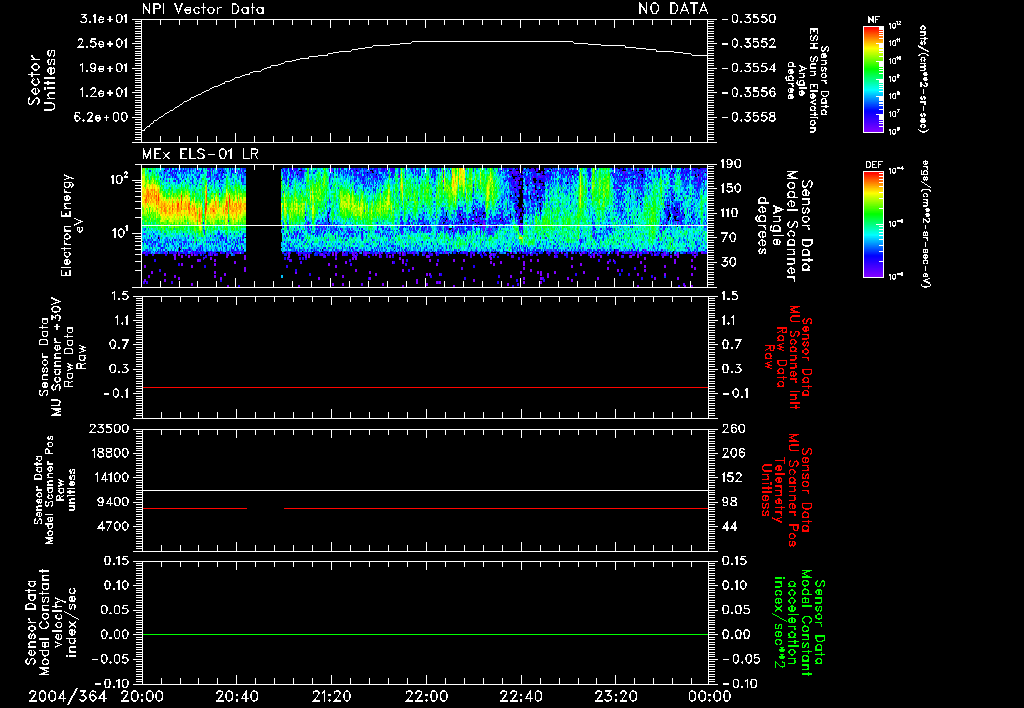The width and height of the screenshot is (1024, 708).
Task: Click the '22:00' time axis label
Action: pyautogui.click(x=426, y=696)
